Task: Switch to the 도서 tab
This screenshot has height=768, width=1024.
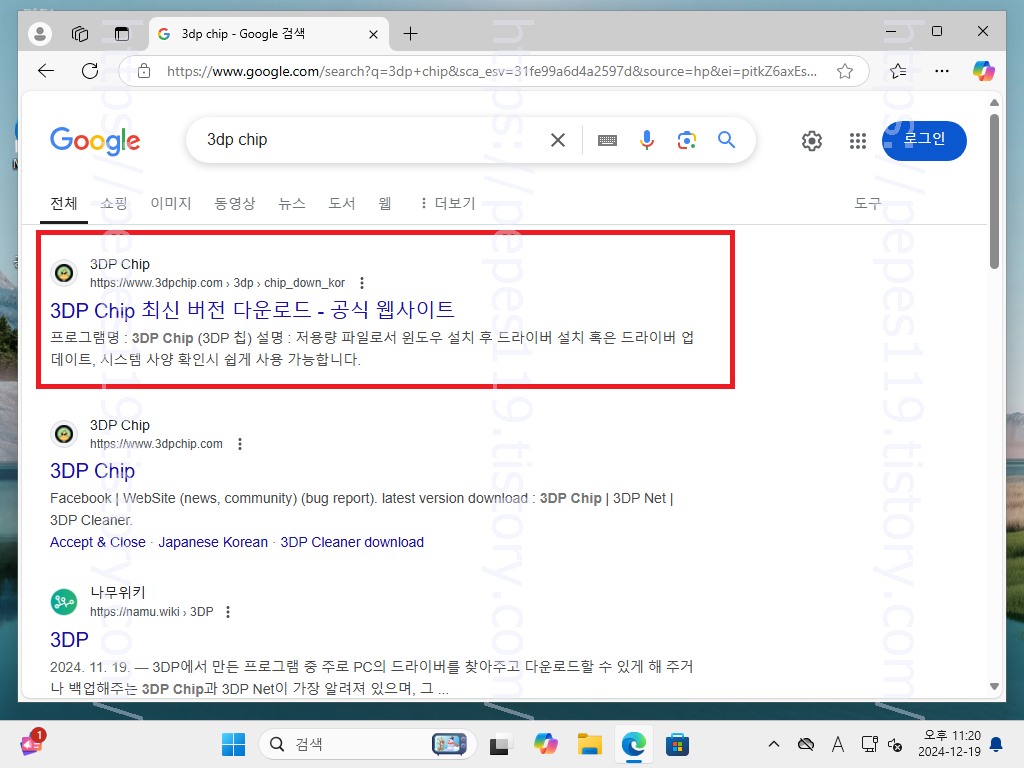Action: click(x=342, y=203)
